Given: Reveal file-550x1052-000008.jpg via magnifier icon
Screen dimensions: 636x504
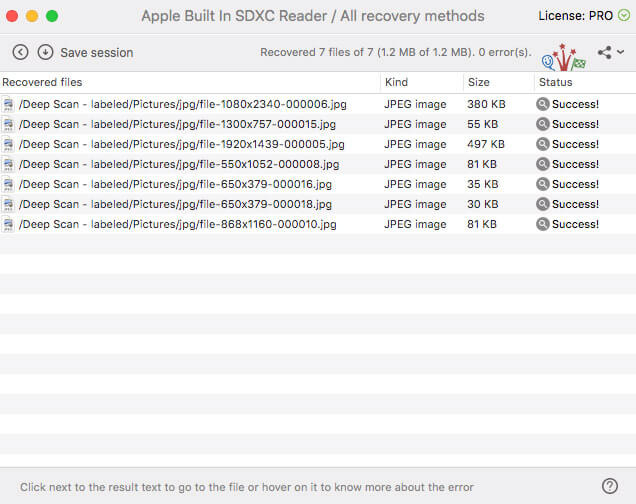Looking at the screenshot, I should 542,164.
